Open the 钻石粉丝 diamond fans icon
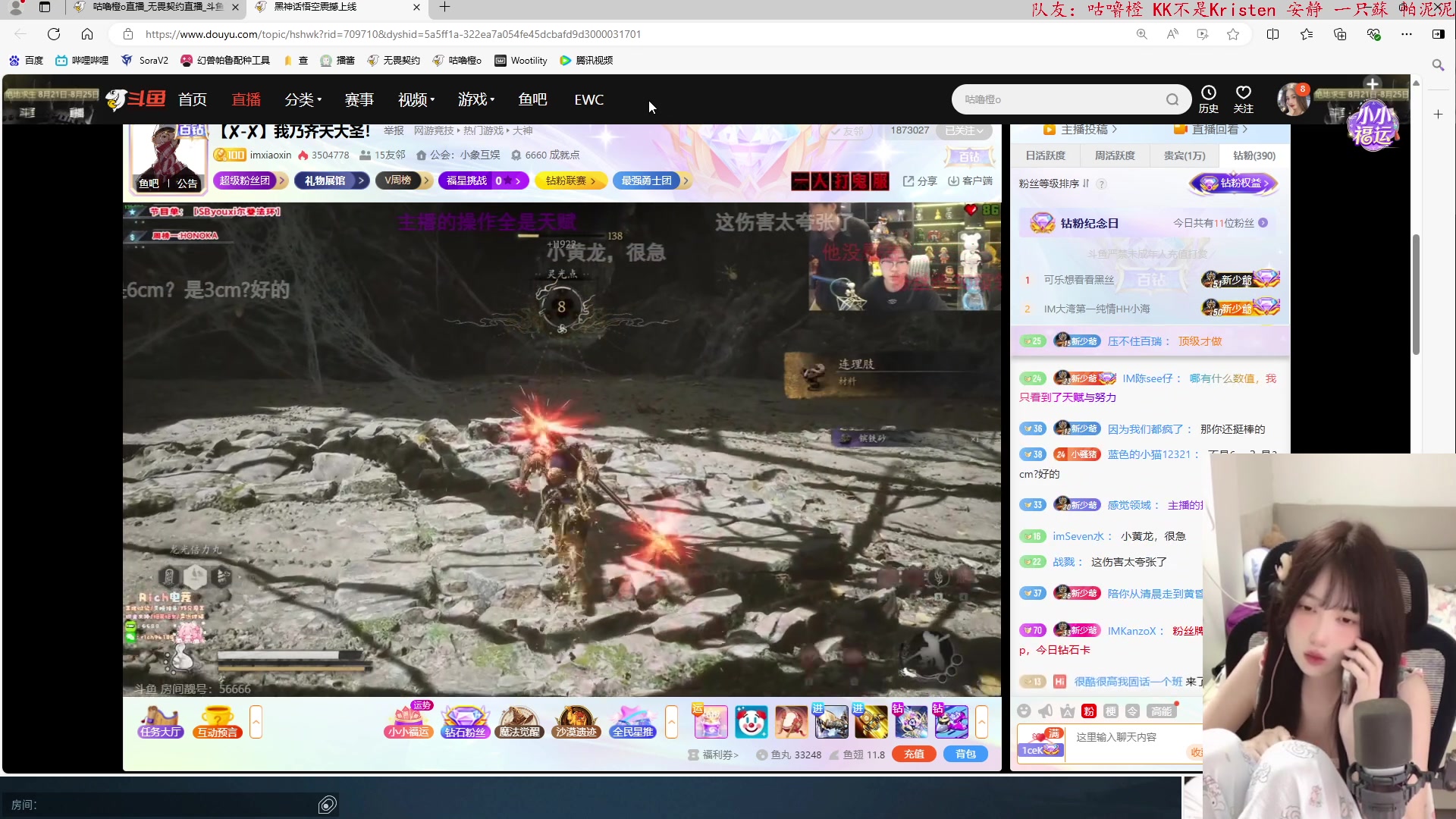The image size is (1456, 819). coord(465,721)
